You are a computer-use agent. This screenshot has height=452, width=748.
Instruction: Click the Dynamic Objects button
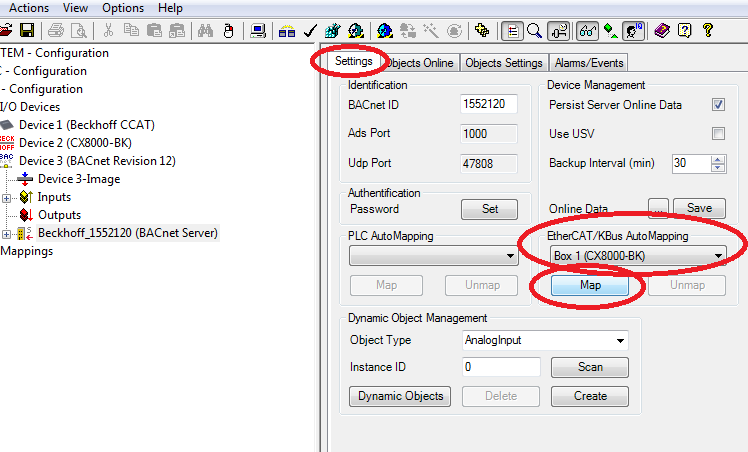pos(400,396)
